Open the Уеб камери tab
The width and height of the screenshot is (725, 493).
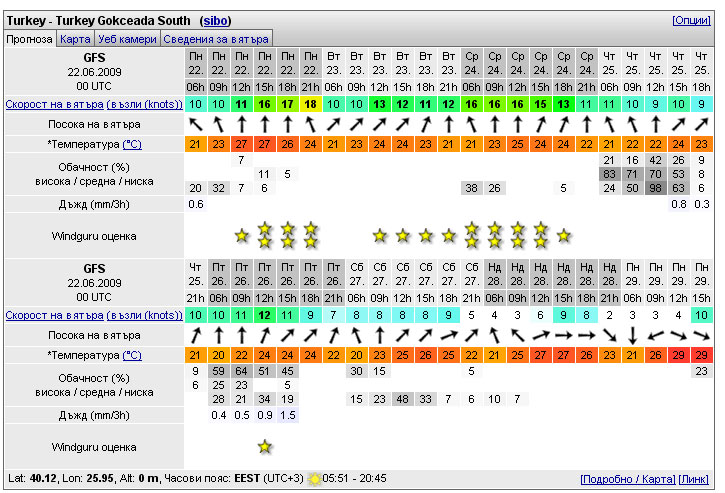128,39
